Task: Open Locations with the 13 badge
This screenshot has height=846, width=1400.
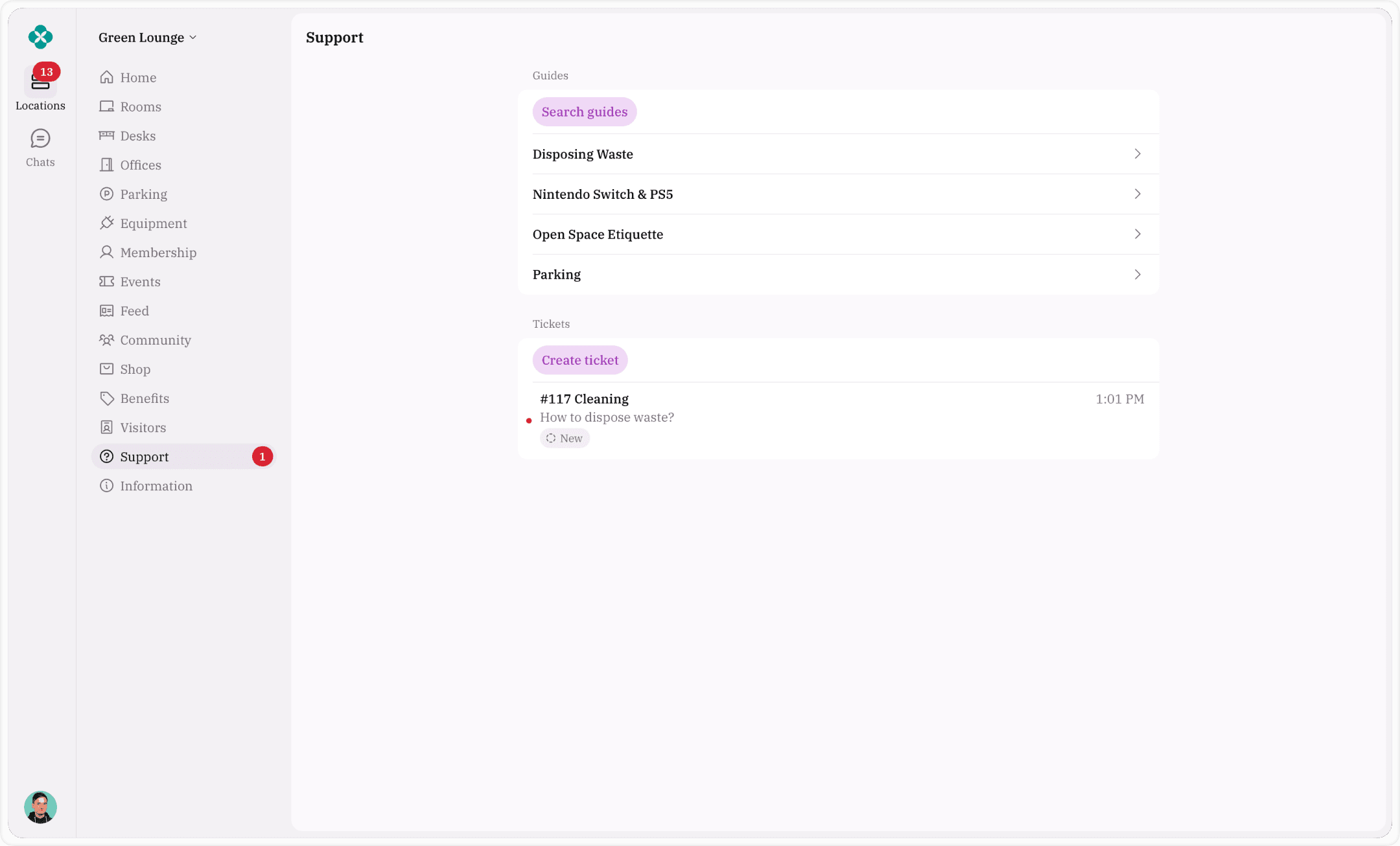Action: (40, 88)
